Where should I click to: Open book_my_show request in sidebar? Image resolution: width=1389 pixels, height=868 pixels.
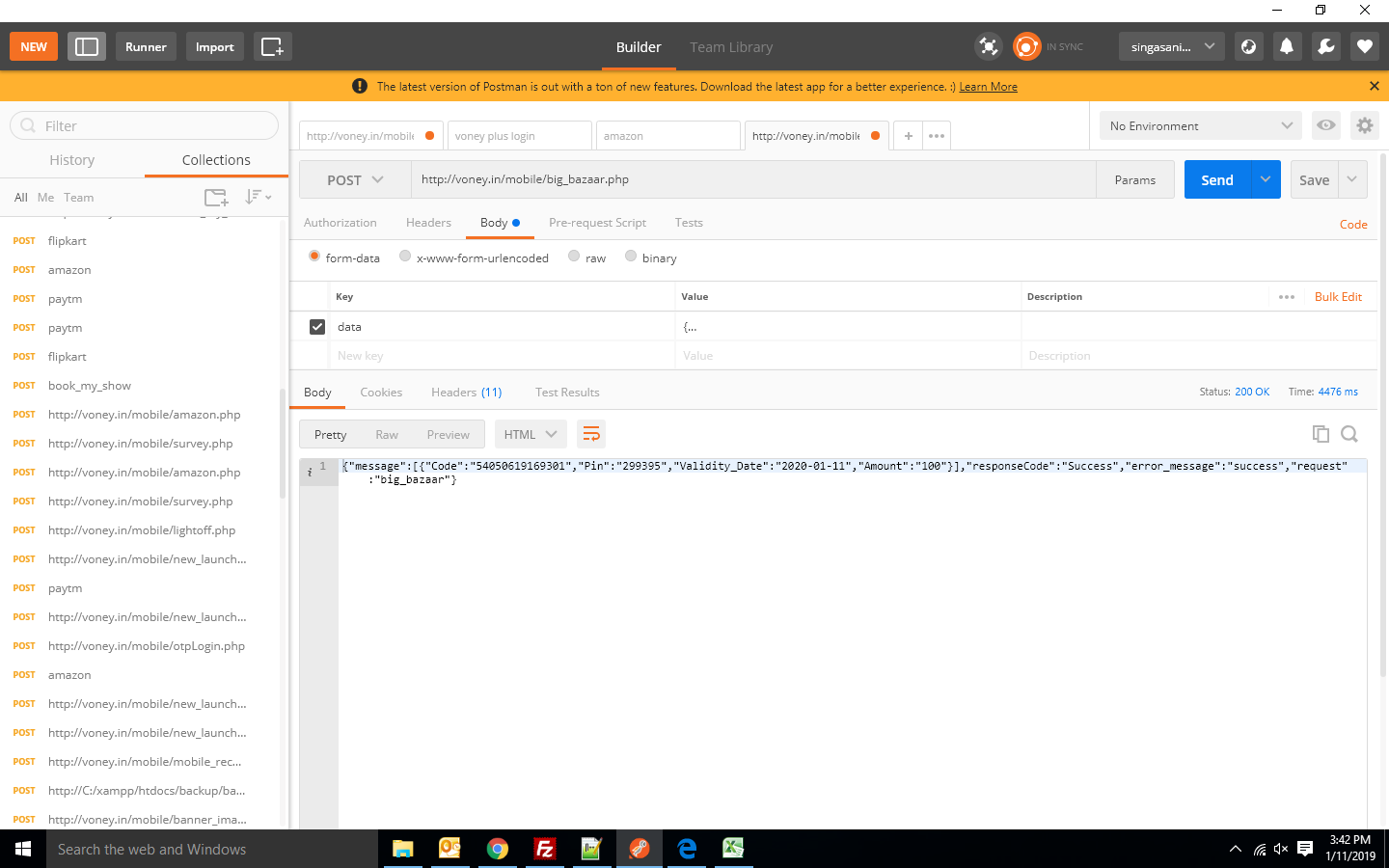tap(90, 386)
